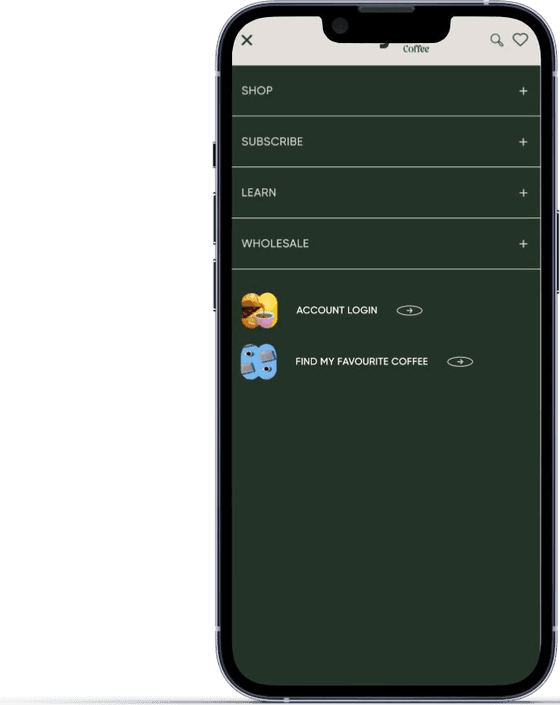Screen dimensions: 560x705
Task: Click arrow icon beside Find My Favourite Coffee
Action: coord(460,361)
